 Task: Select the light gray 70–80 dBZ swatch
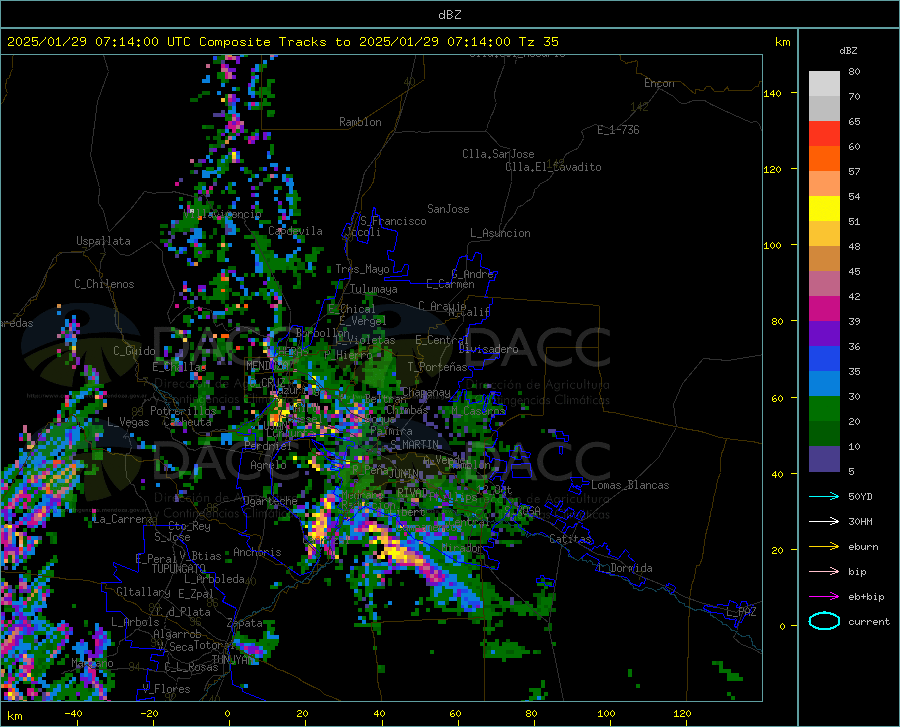(x=824, y=84)
